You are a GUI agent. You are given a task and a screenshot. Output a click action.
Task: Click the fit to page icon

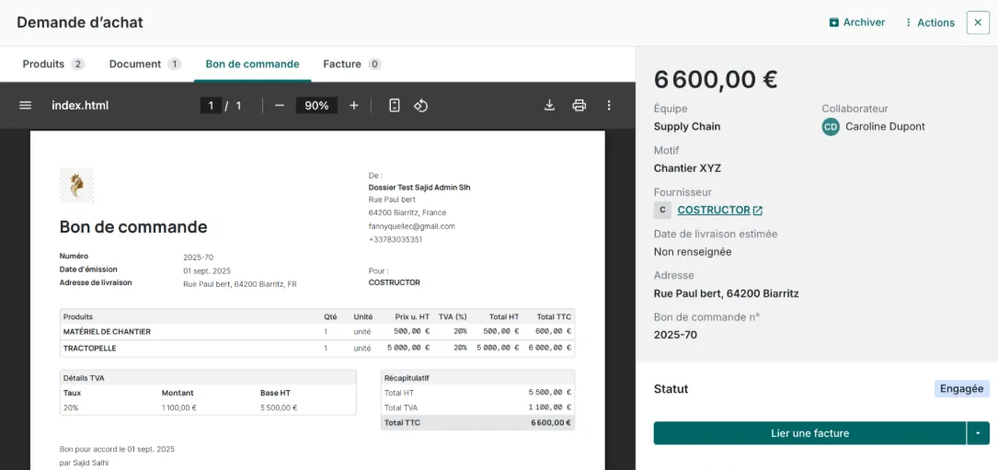click(x=395, y=105)
